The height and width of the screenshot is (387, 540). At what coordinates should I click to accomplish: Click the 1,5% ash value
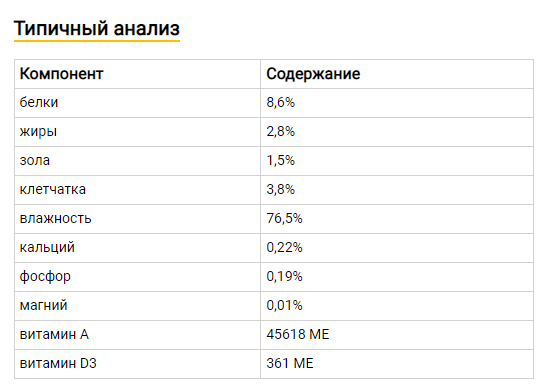[x=281, y=160]
